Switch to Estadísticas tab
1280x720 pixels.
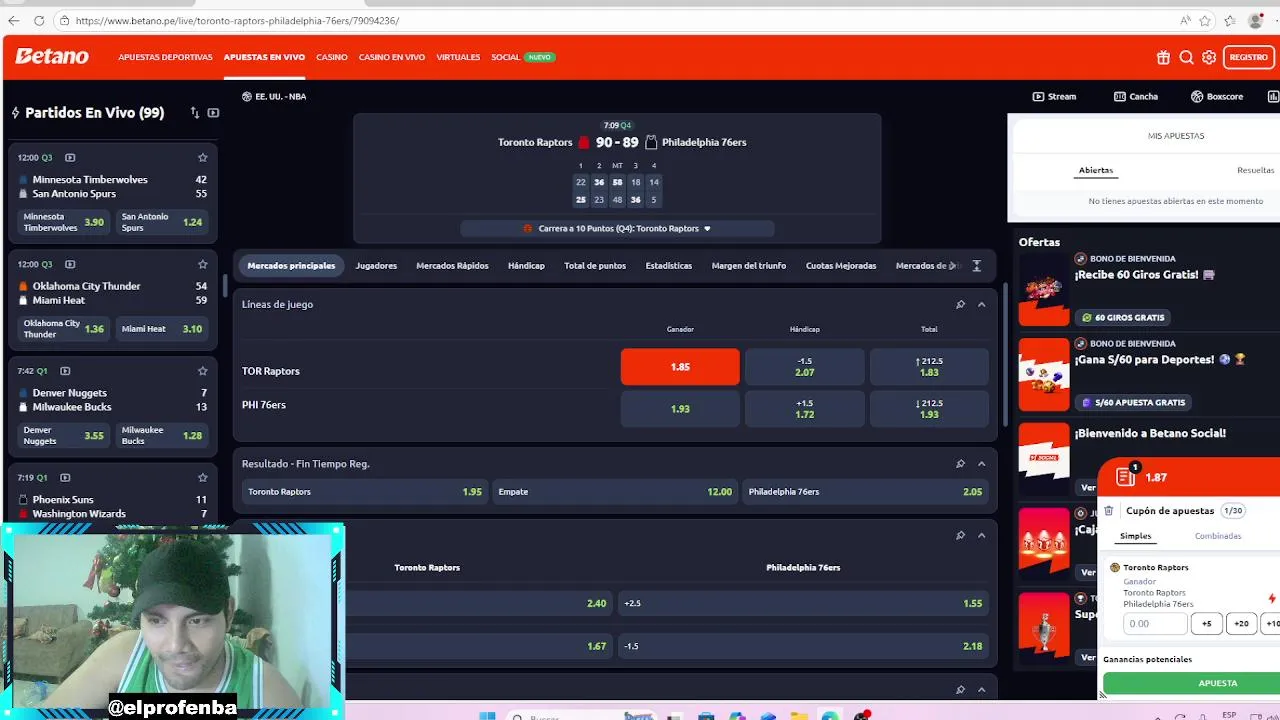(669, 266)
